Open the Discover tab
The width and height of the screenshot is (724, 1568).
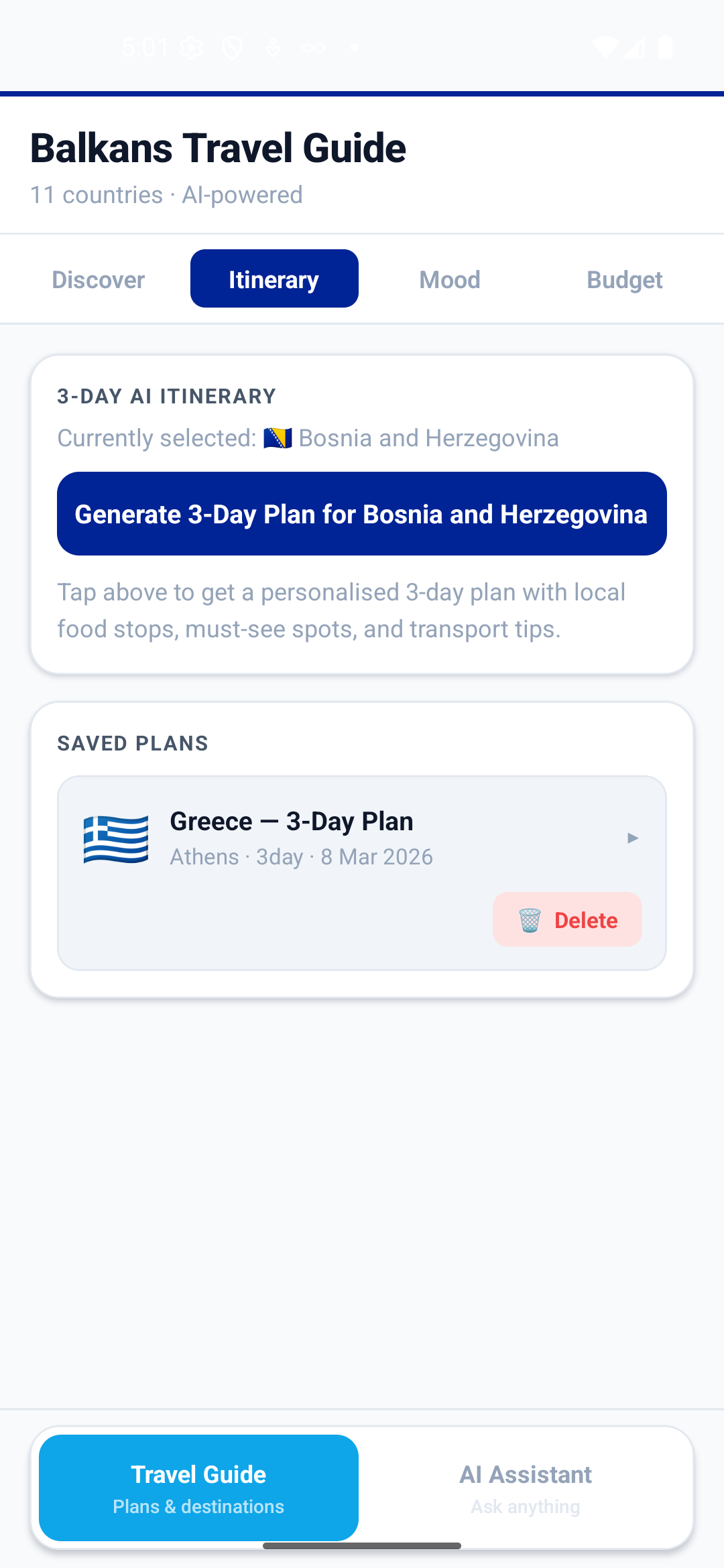(x=98, y=279)
